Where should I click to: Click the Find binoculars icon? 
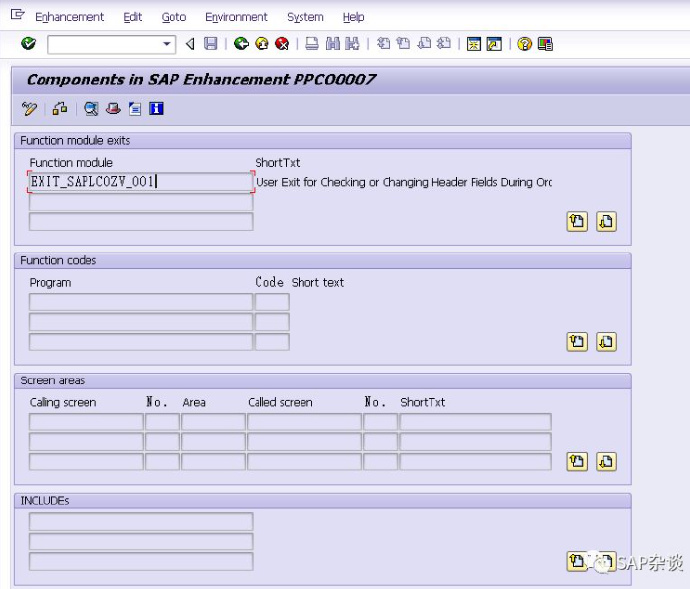pos(333,44)
